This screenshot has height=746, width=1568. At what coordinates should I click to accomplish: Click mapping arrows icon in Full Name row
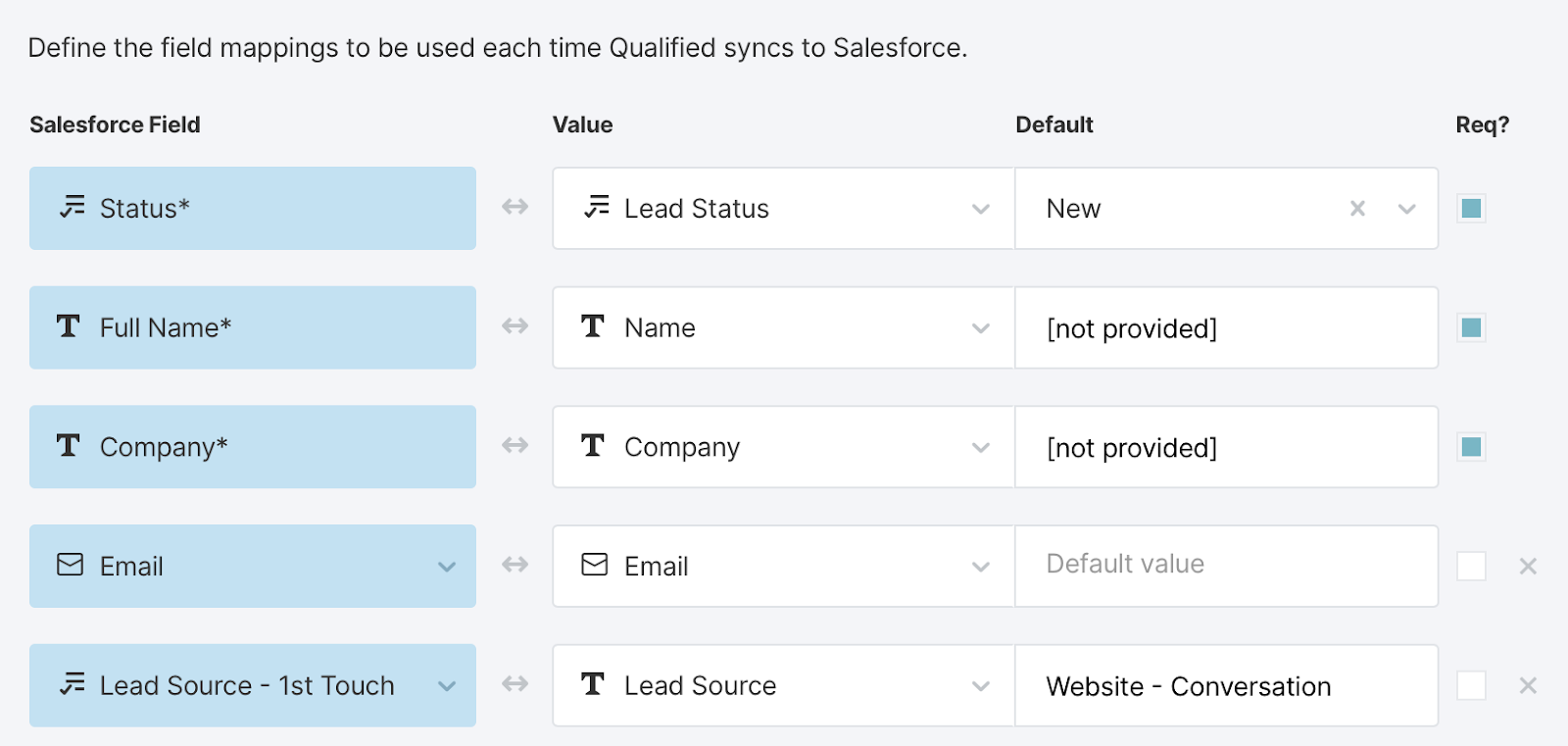[515, 325]
